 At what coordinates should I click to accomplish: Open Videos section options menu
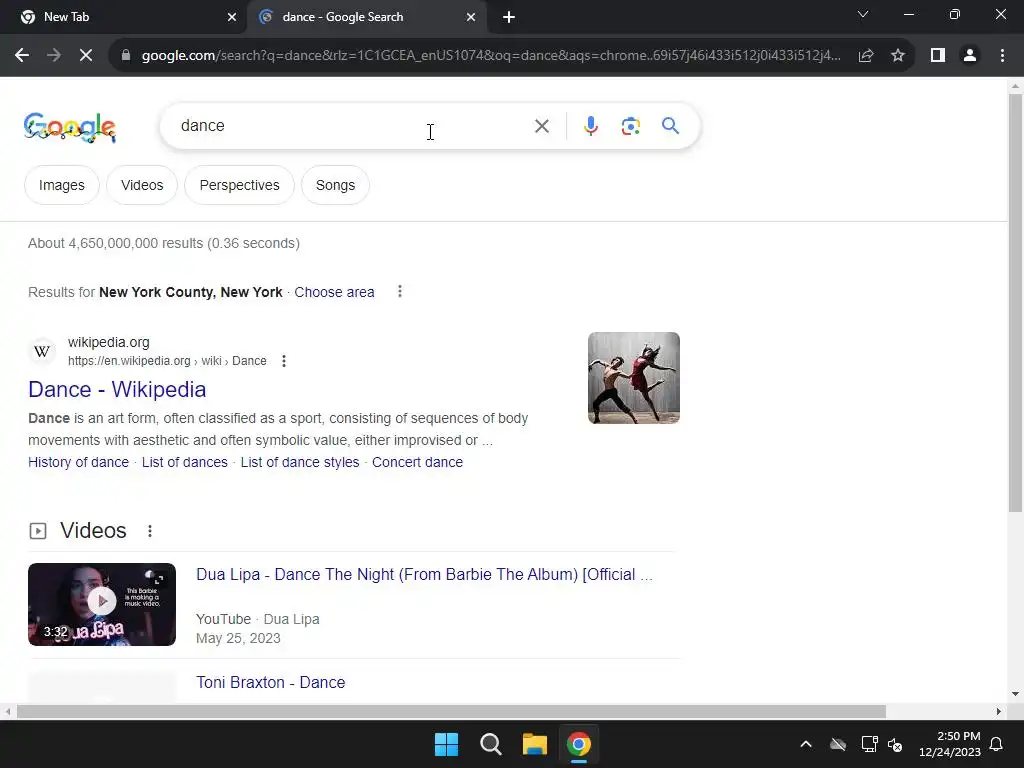coord(150,531)
